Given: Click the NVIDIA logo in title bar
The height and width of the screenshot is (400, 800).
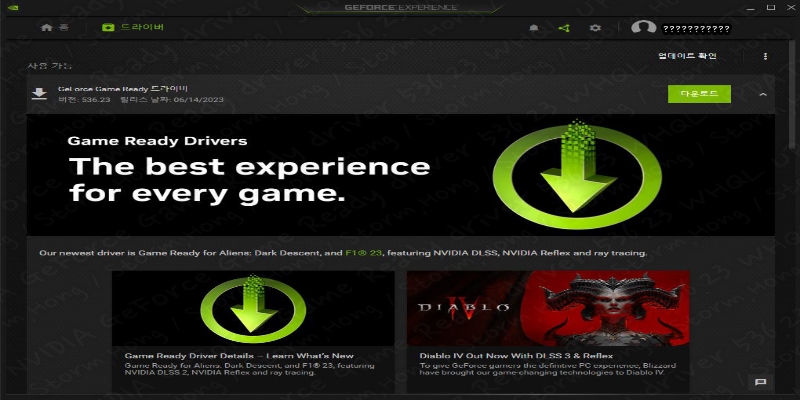Looking at the screenshot, I should pyautogui.click(x=14, y=7).
